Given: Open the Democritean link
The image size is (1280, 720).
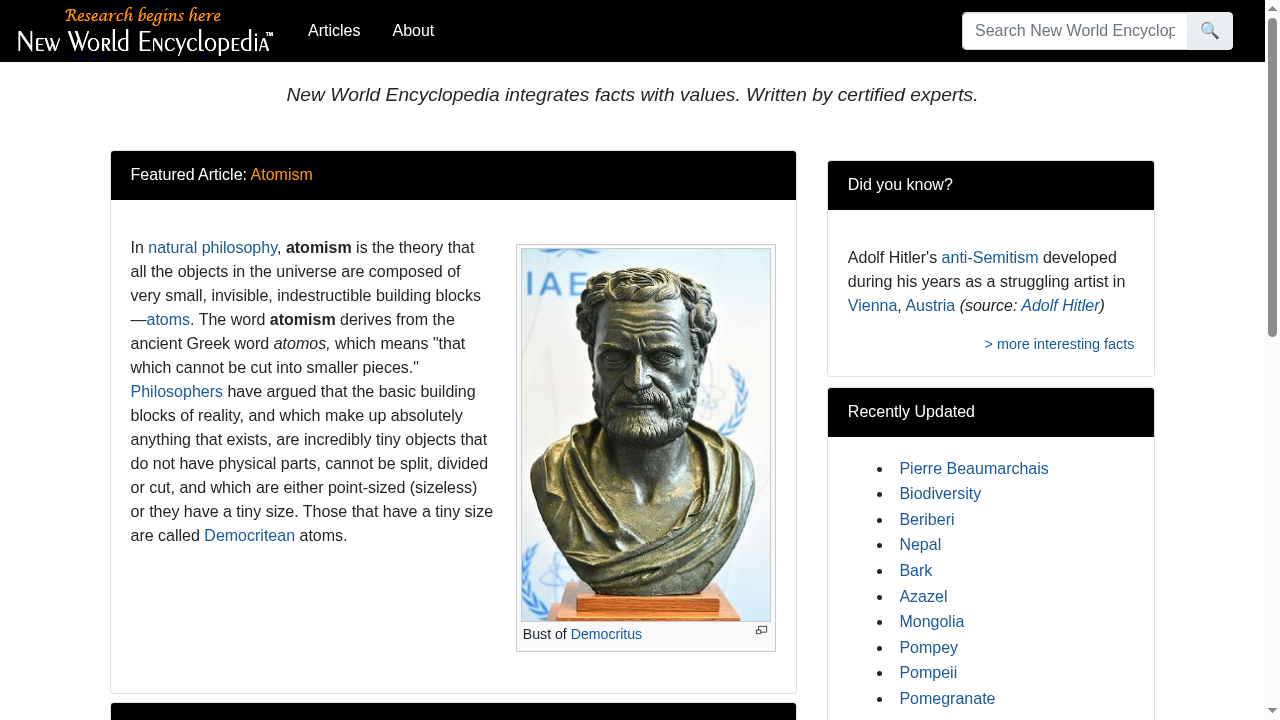Looking at the screenshot, I should [x=249, y=535].
